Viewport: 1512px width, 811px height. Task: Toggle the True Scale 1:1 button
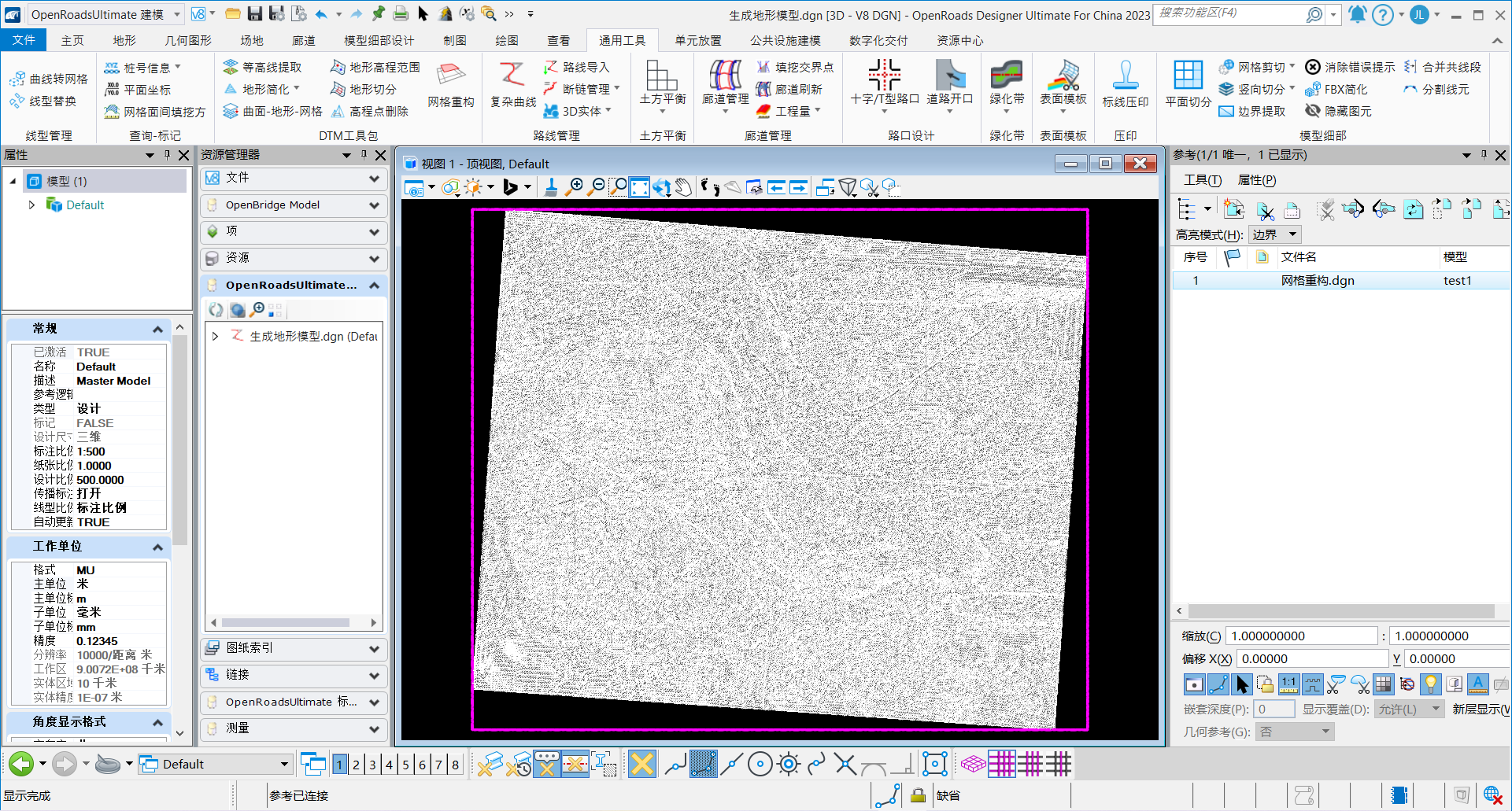point(1288,684)
